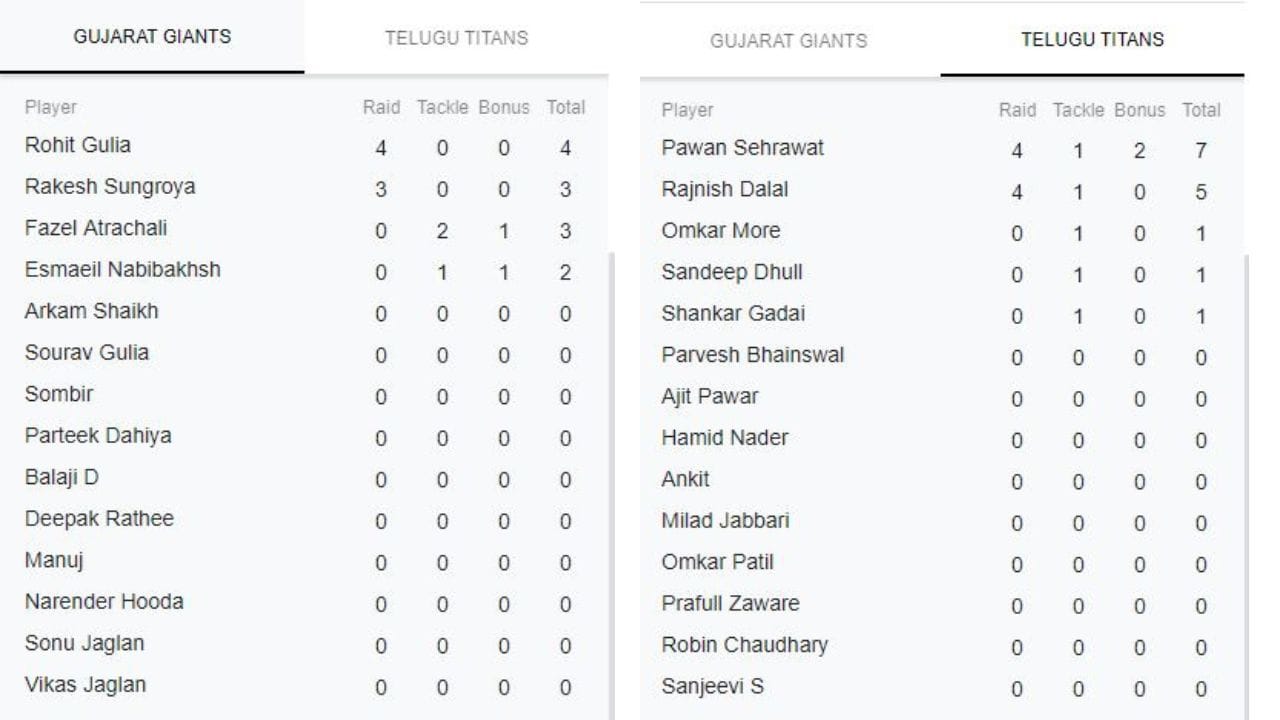Open Rajnish Dalal's player row
The image size is (1280, 720).
point(724,189)
